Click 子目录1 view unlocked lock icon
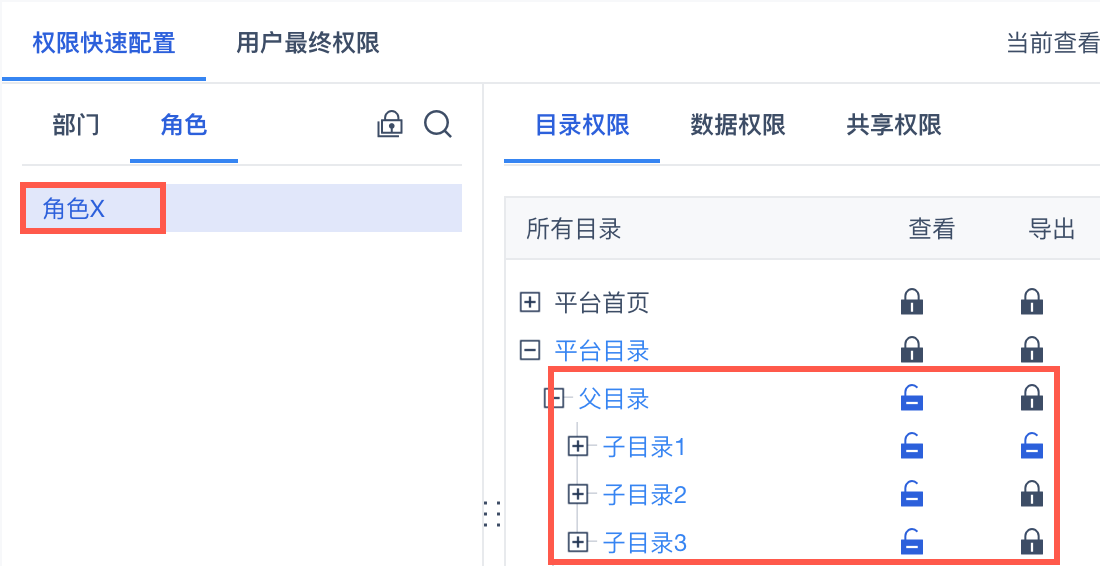This screenshot has height=566, width=1100. (911, 447)
